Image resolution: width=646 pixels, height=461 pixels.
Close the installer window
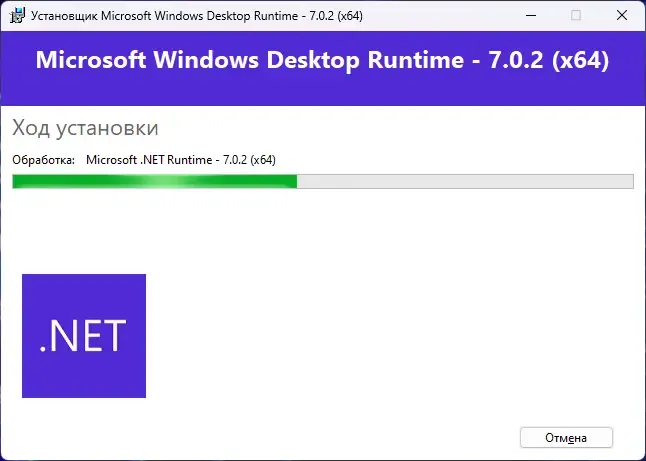pos(622,16)
